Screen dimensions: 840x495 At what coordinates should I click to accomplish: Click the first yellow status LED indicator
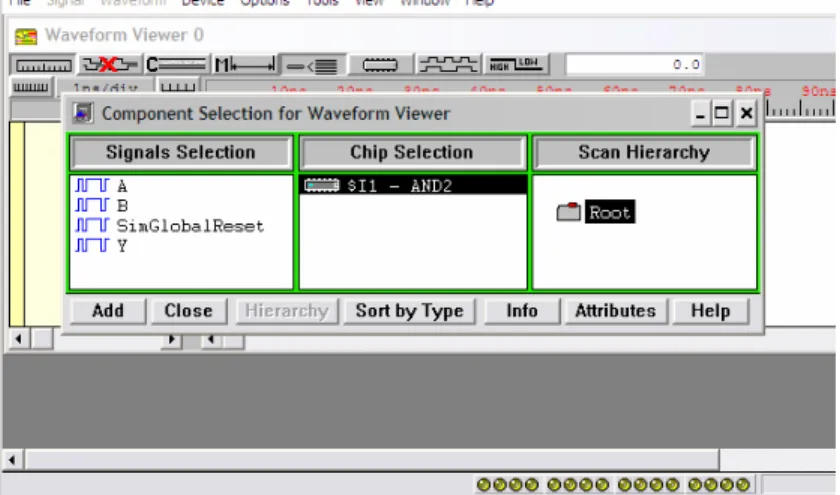(483, 485)
